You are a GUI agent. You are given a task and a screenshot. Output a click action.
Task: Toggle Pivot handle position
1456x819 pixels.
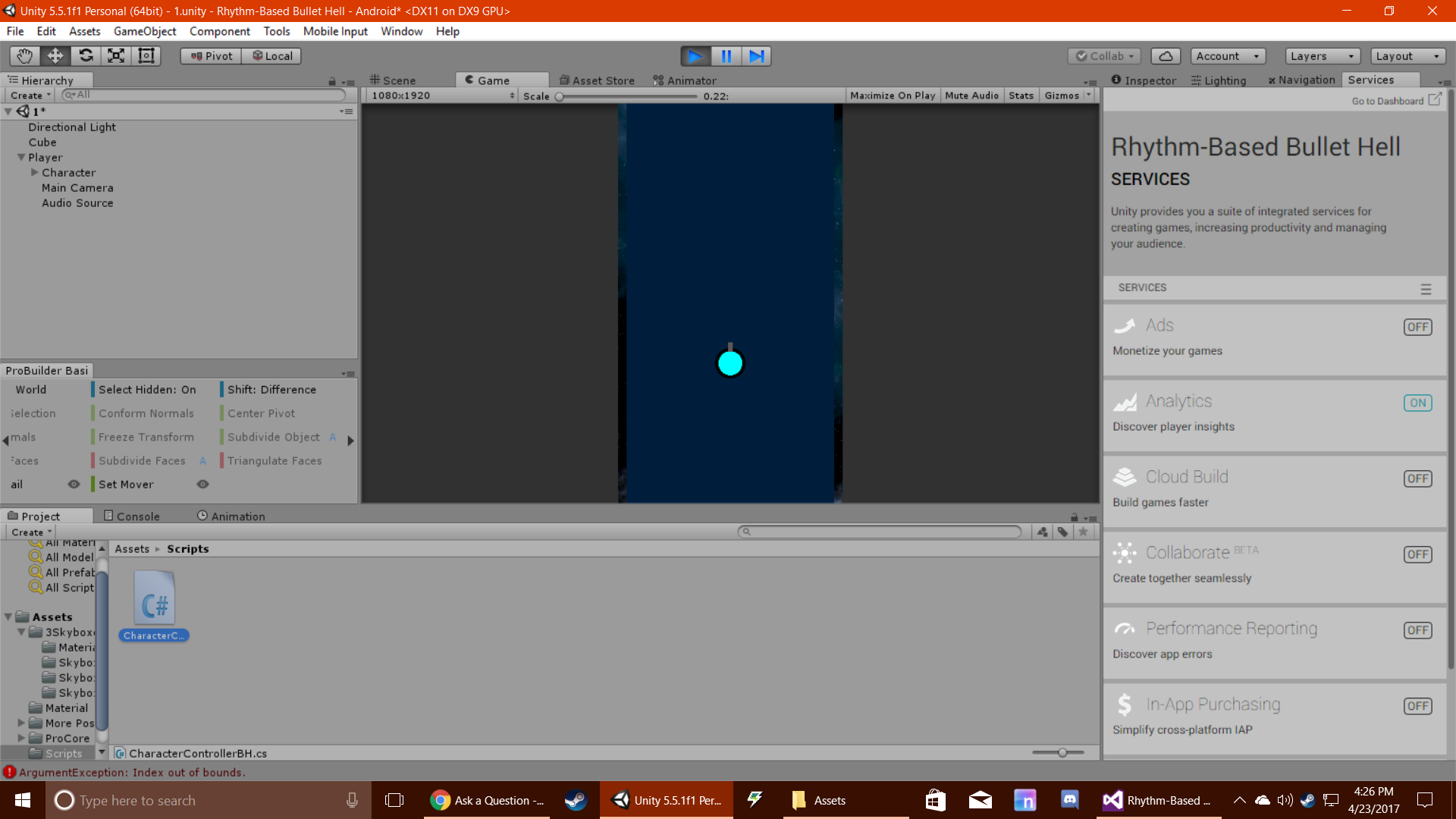point(211,56)
